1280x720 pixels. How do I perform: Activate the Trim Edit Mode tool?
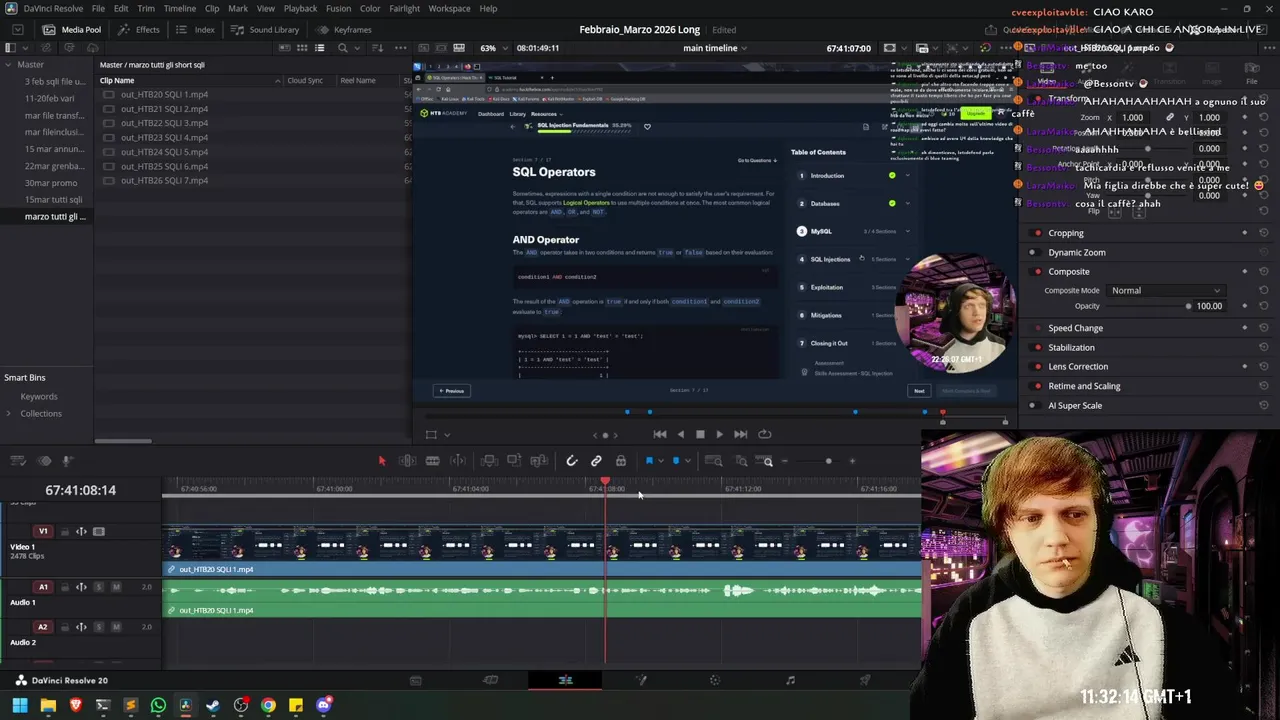pos(407,461)
